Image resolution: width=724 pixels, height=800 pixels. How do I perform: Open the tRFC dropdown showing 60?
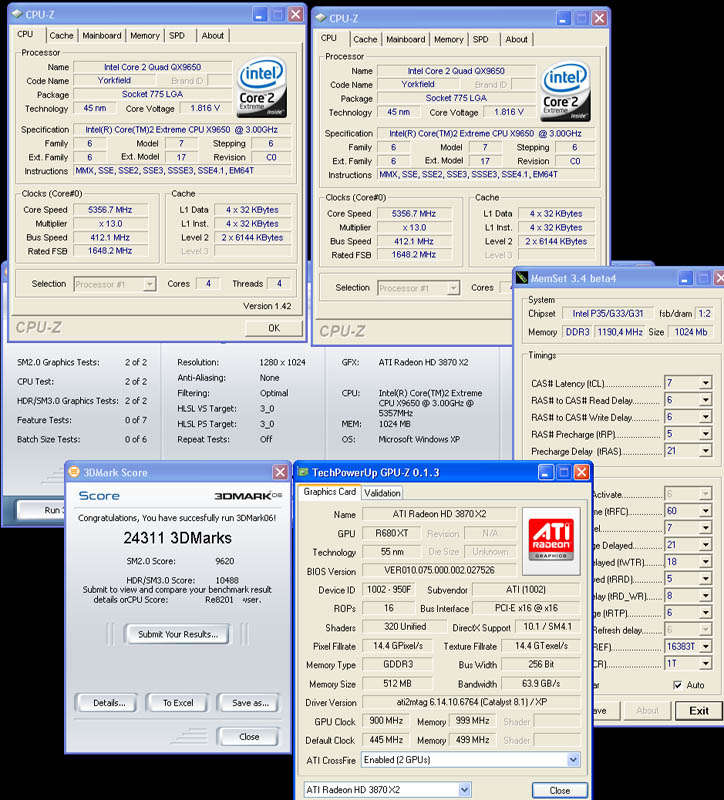click(x=706, y=511)
